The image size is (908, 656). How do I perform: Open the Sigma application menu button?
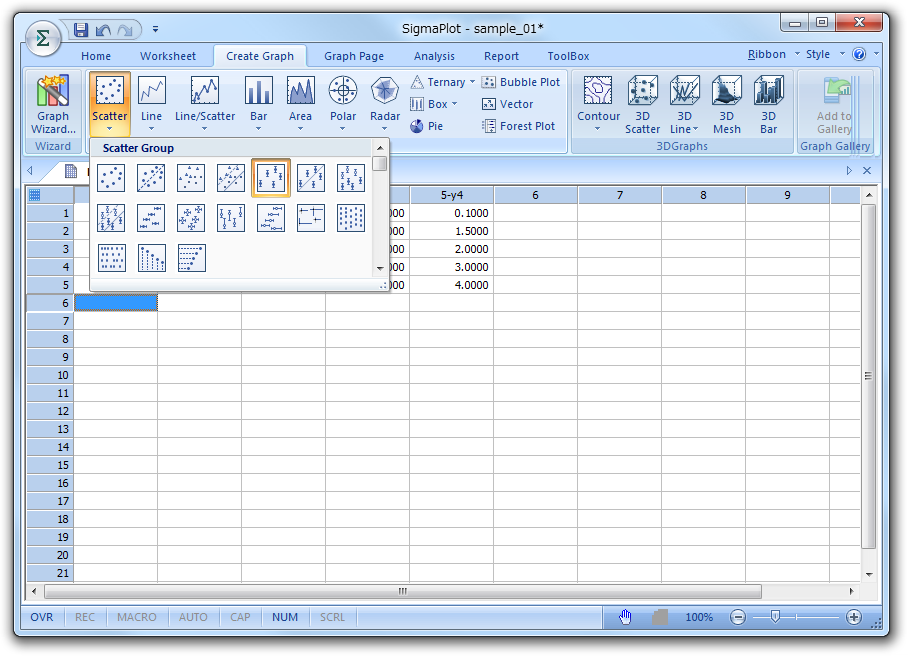click(x=43, y=38)
